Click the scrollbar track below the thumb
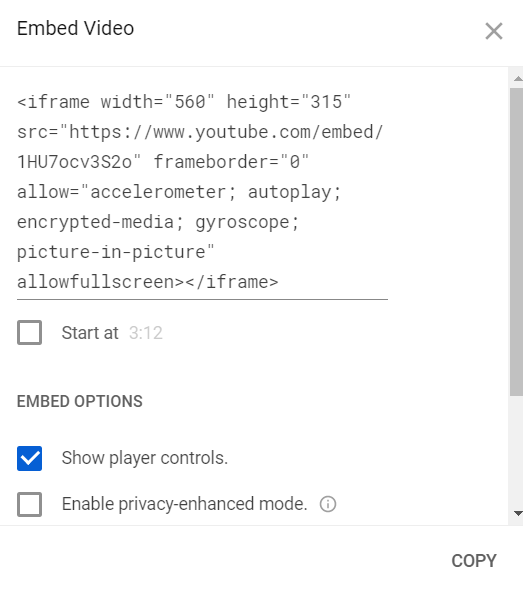Viewport: 523px width, 590px height. point(516,452)
